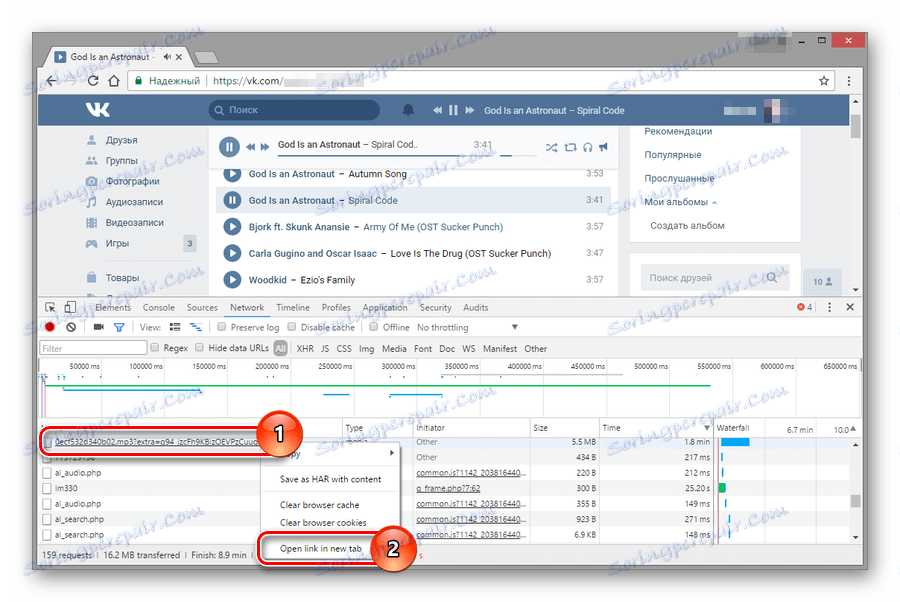This screenshot has height=602, width=900.
Task: Enable Hide data URLs checkbox
Action: [x=199, y=347]
